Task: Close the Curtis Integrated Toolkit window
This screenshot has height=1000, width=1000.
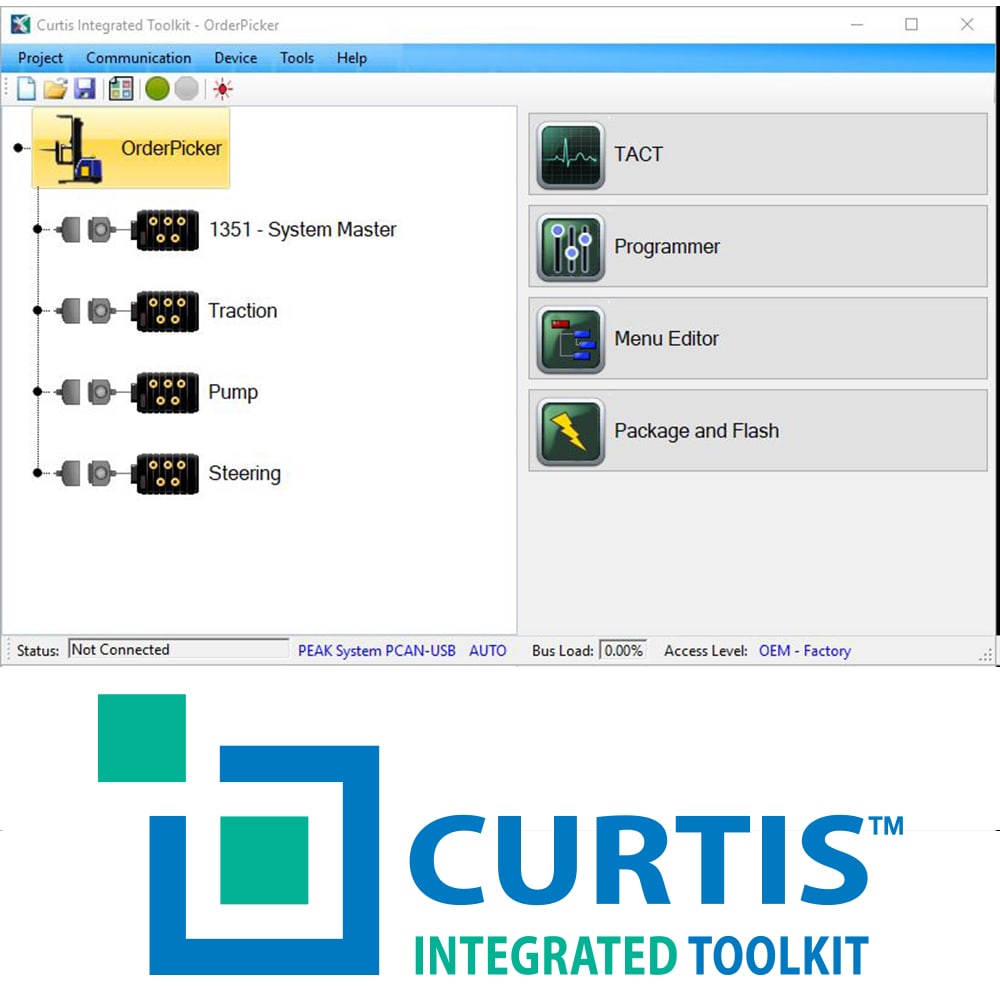Action: point(967,24)
